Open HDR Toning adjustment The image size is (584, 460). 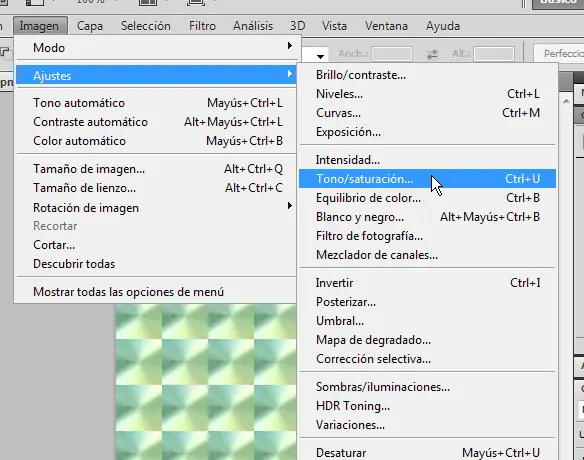(427, 406)
